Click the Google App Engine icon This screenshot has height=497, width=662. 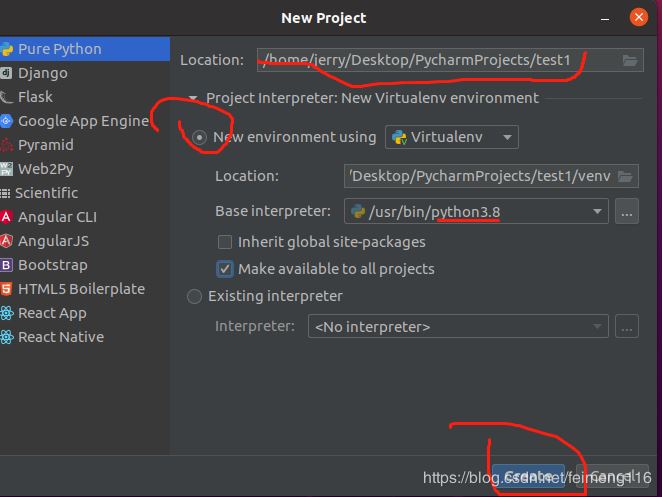click(7, 121)
